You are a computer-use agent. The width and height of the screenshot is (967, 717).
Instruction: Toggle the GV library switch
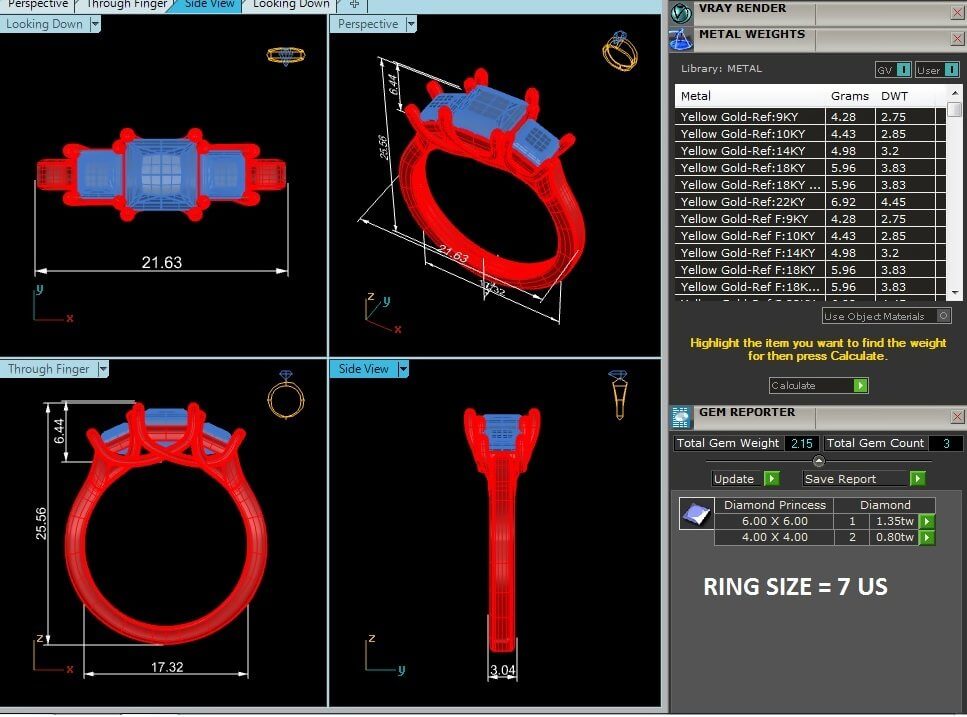pos(903,69)
